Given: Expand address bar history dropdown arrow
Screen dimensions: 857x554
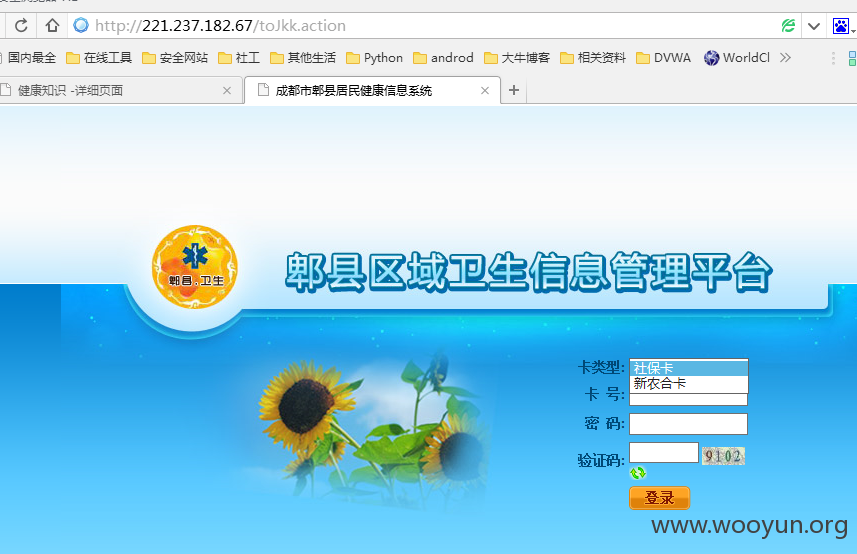Looking at the screenshot, I should pyautogui.click(x=814, y=26).
